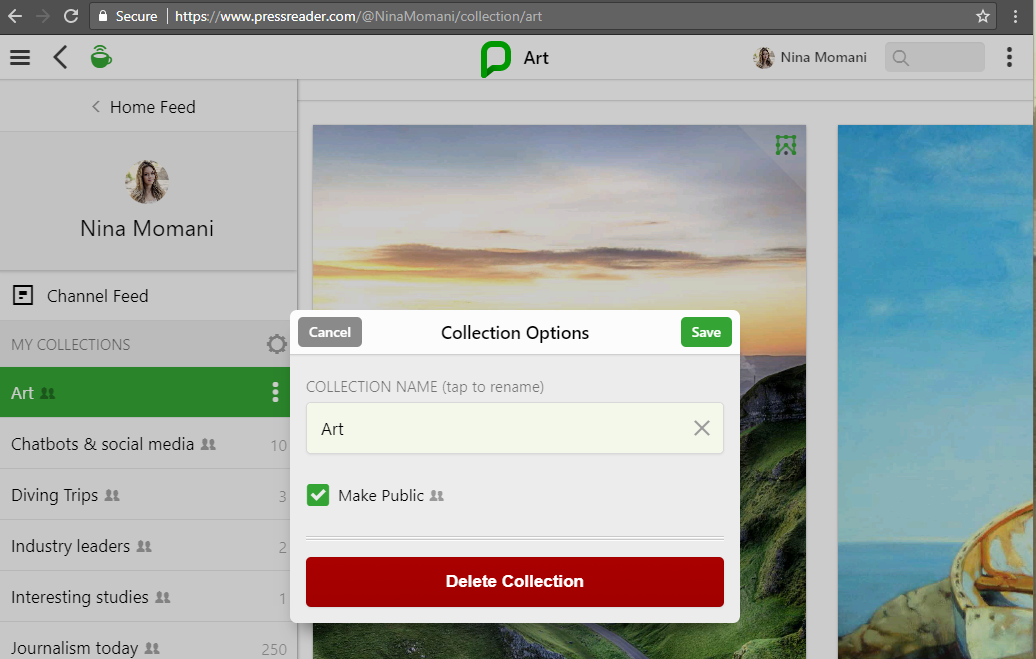
Task: Click the browser forward arrow
Action: click(43, 16)
